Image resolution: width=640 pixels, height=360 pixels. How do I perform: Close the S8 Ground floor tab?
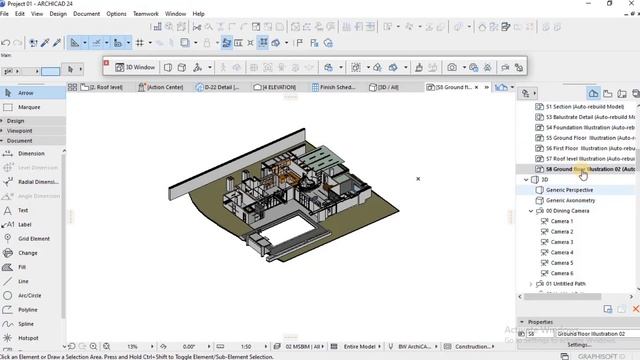(476, 87)
